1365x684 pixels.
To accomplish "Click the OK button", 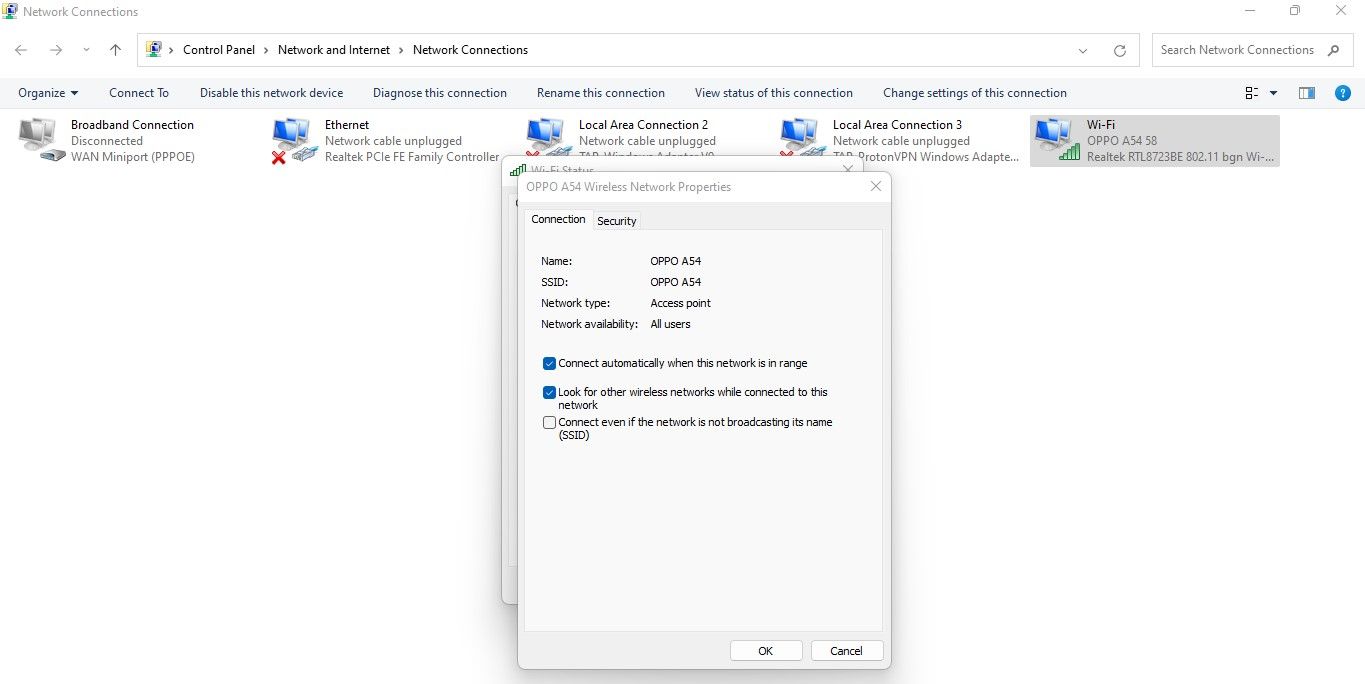I will point(765,650).
